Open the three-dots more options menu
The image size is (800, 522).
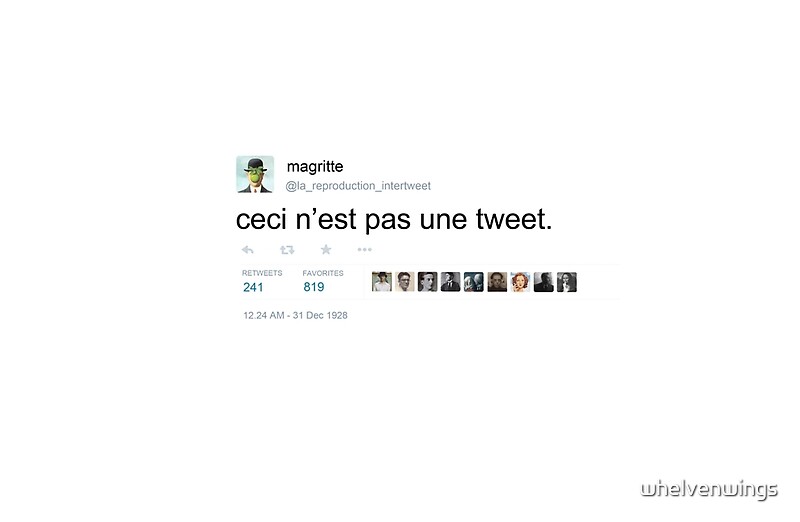point(364,250)
